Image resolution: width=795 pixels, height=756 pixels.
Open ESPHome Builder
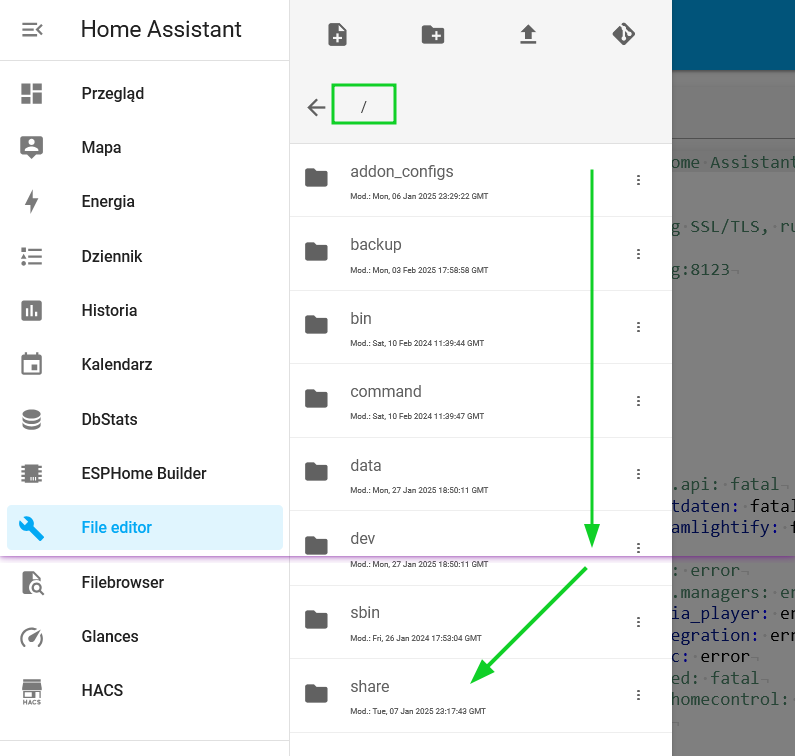point(144,473)
